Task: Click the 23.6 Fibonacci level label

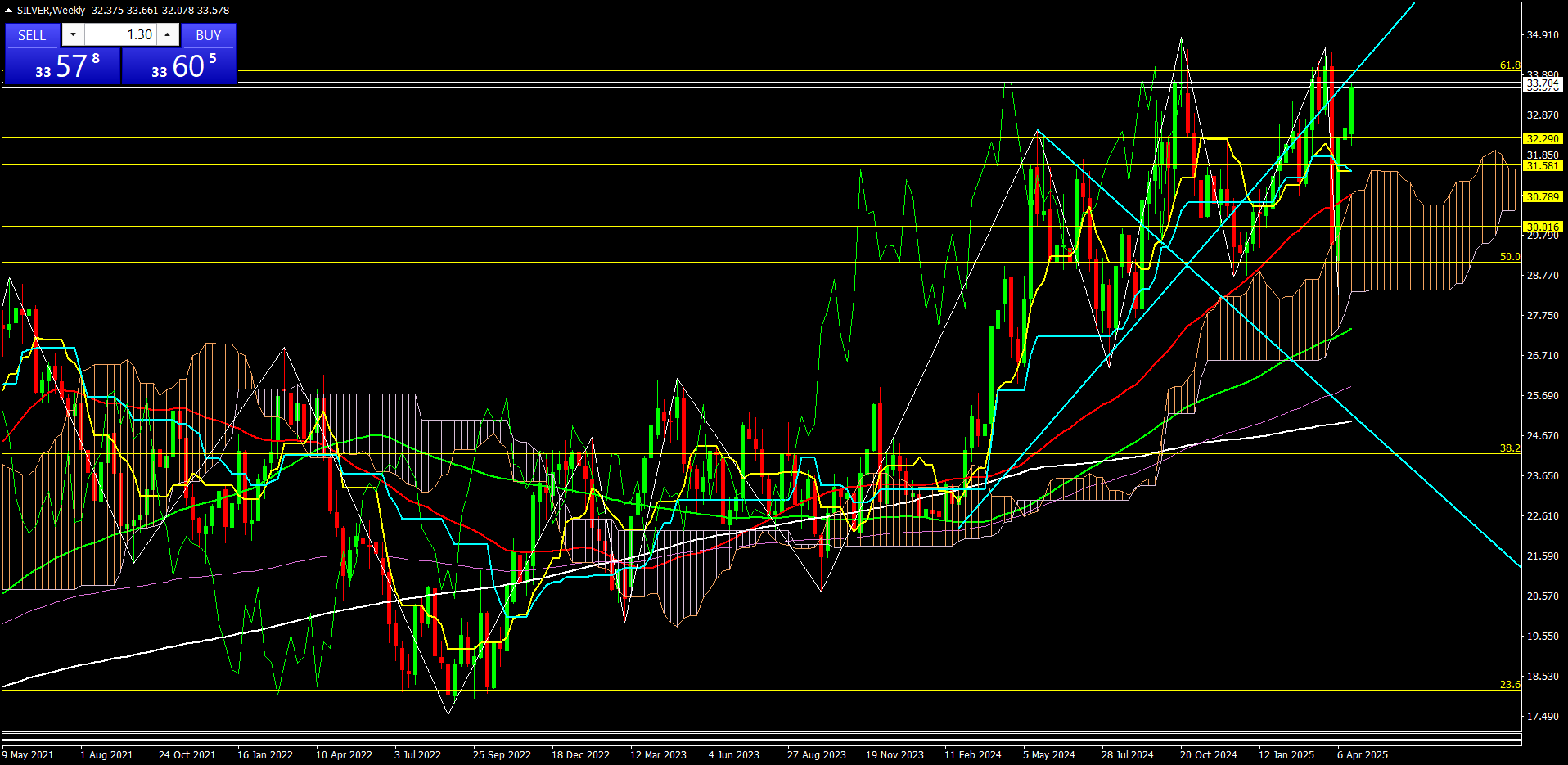Action: (x=1509, y=685)
